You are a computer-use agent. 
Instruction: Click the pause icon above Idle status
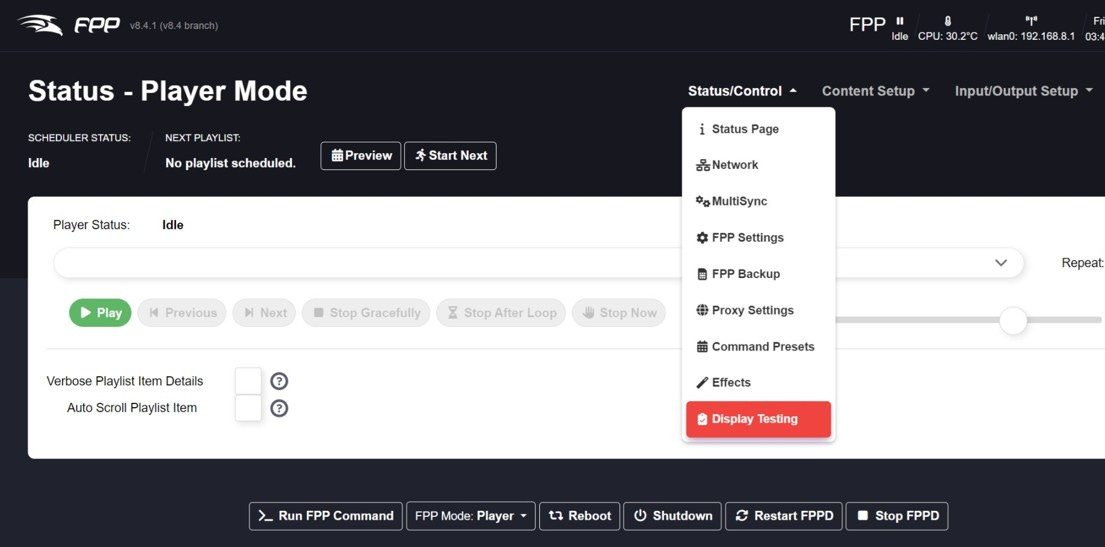(x=900, y=21)
